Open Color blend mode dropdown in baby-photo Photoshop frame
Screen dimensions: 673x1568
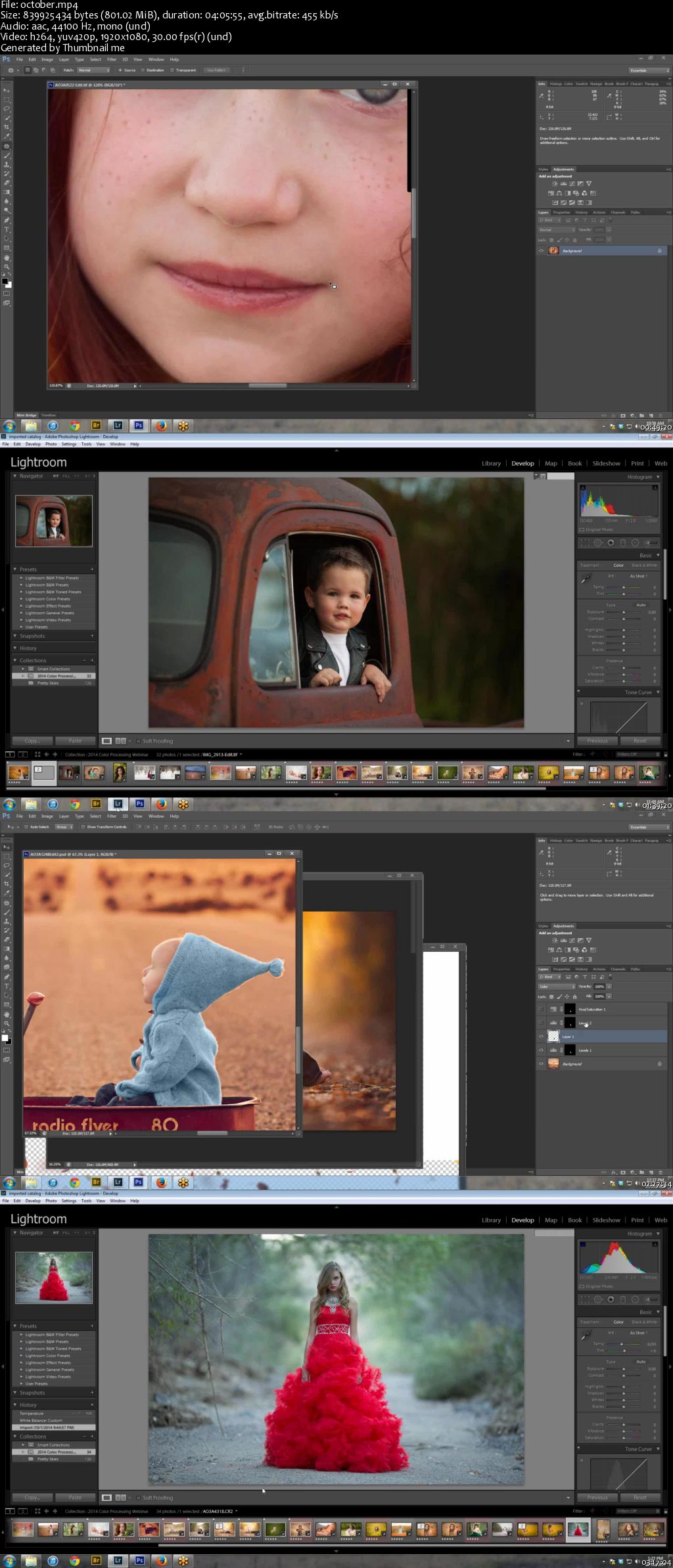(557, 986)
